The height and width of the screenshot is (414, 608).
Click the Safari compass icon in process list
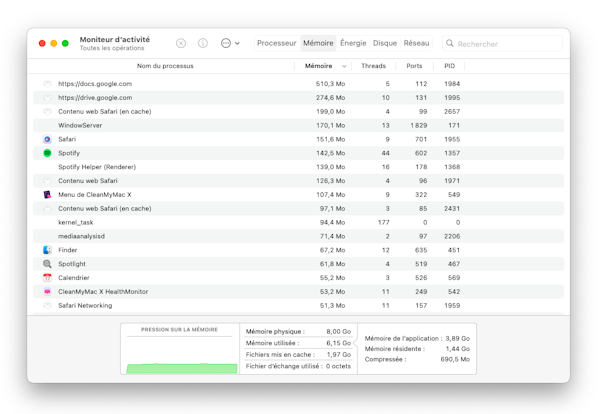pyautogui.click(x=47, y=139)
